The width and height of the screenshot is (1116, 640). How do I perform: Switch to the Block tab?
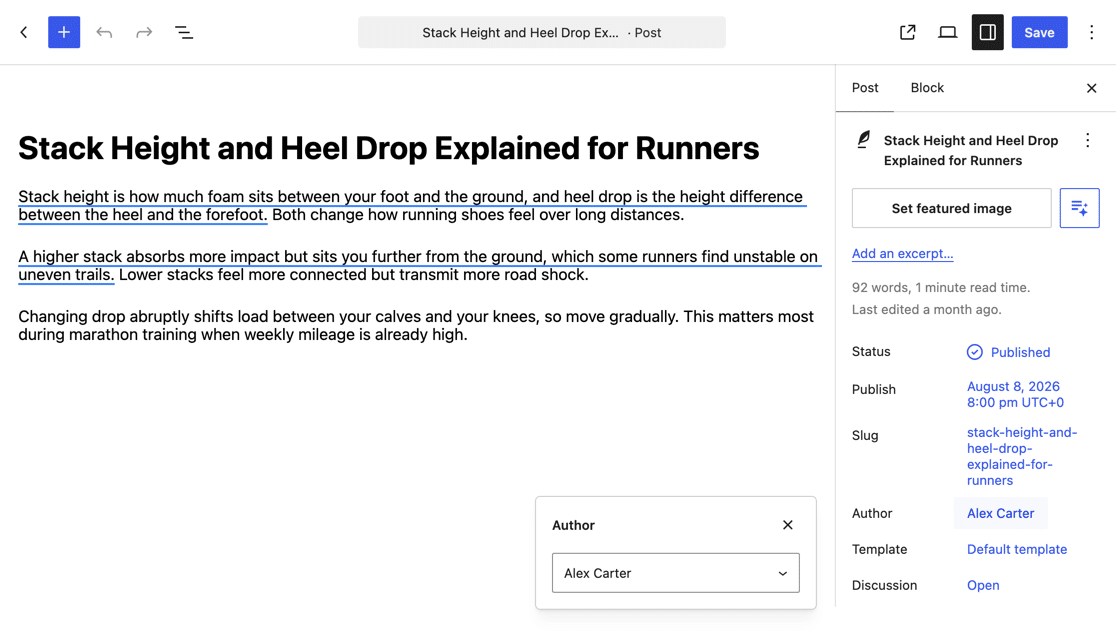click(x=927, y=88)
